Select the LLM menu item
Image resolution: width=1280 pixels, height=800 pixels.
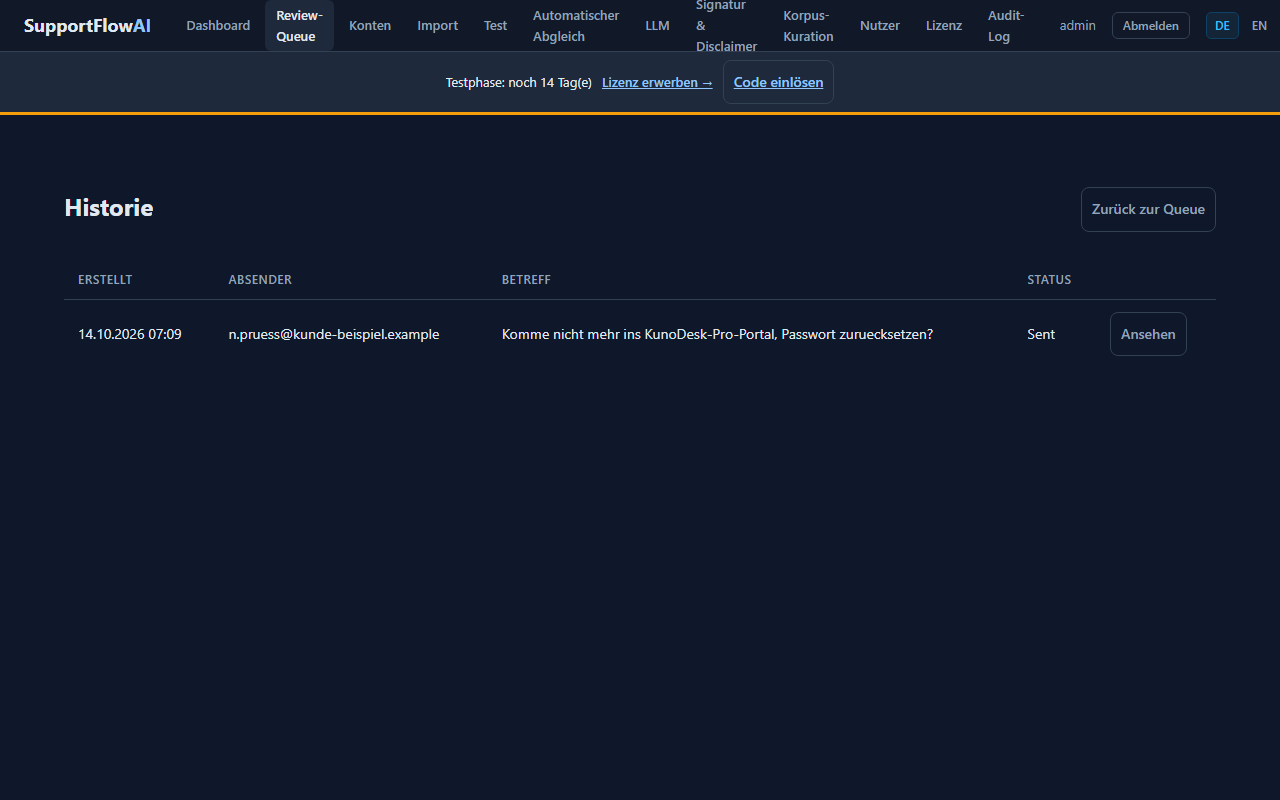pos(657,26)
